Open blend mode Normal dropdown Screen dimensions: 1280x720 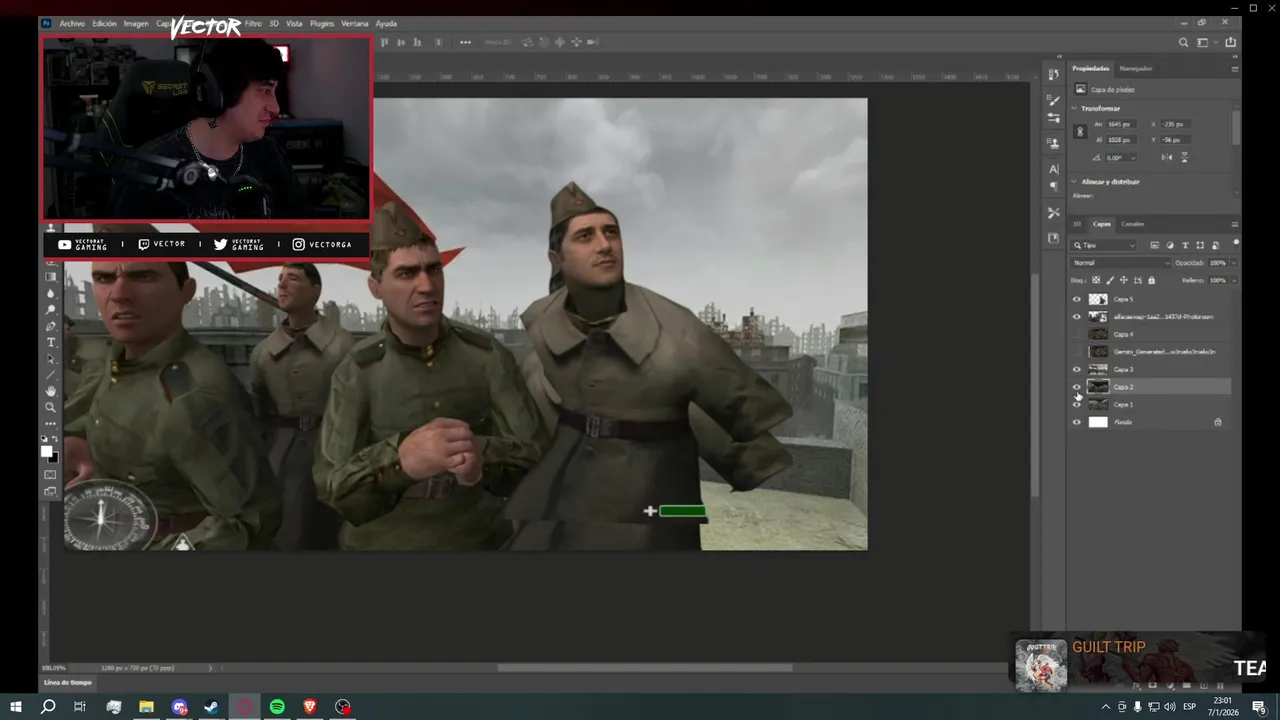(1120, 263)
